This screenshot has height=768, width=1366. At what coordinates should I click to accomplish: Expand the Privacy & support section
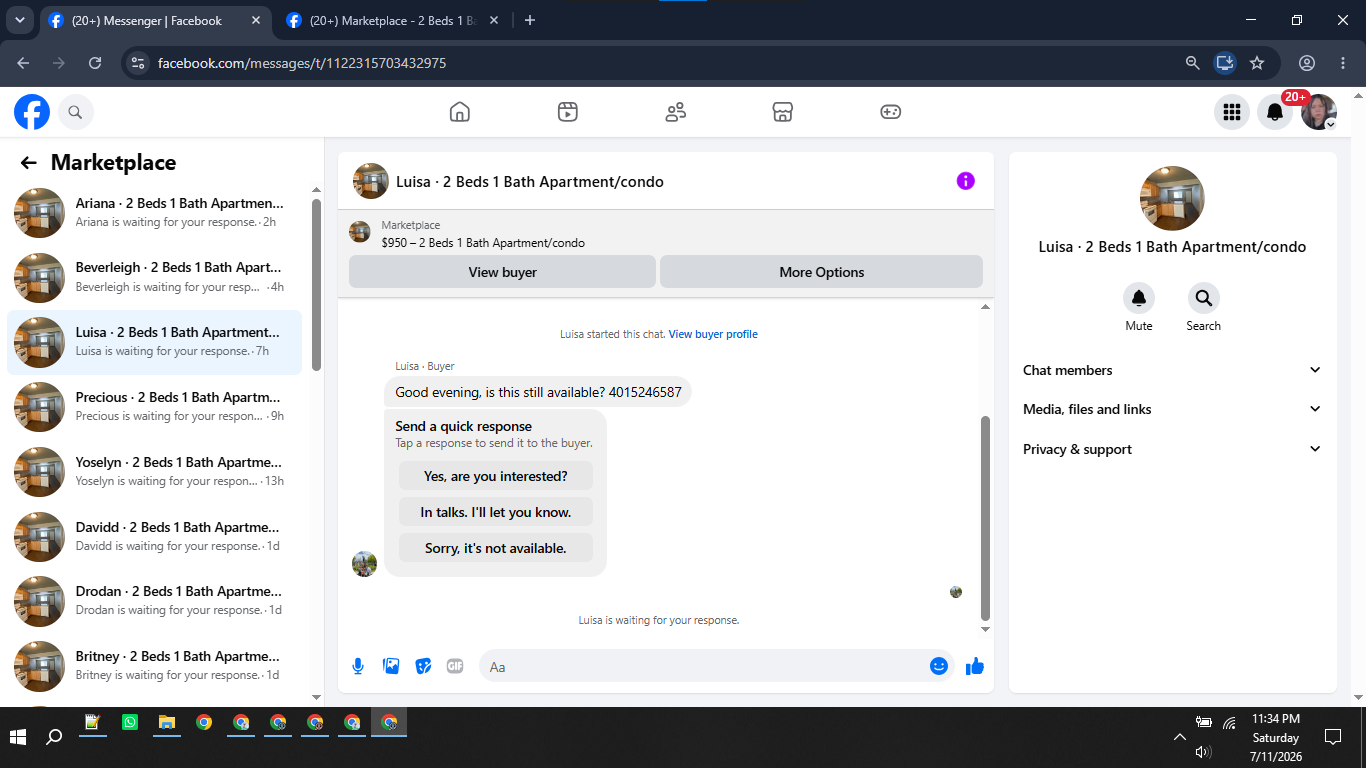pos(1172,449)
